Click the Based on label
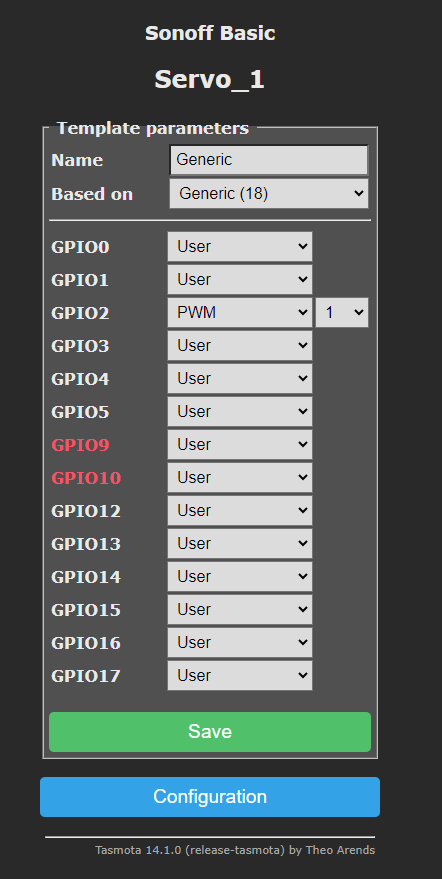Viewport: 442px width, 879px height. pos(92,194)
